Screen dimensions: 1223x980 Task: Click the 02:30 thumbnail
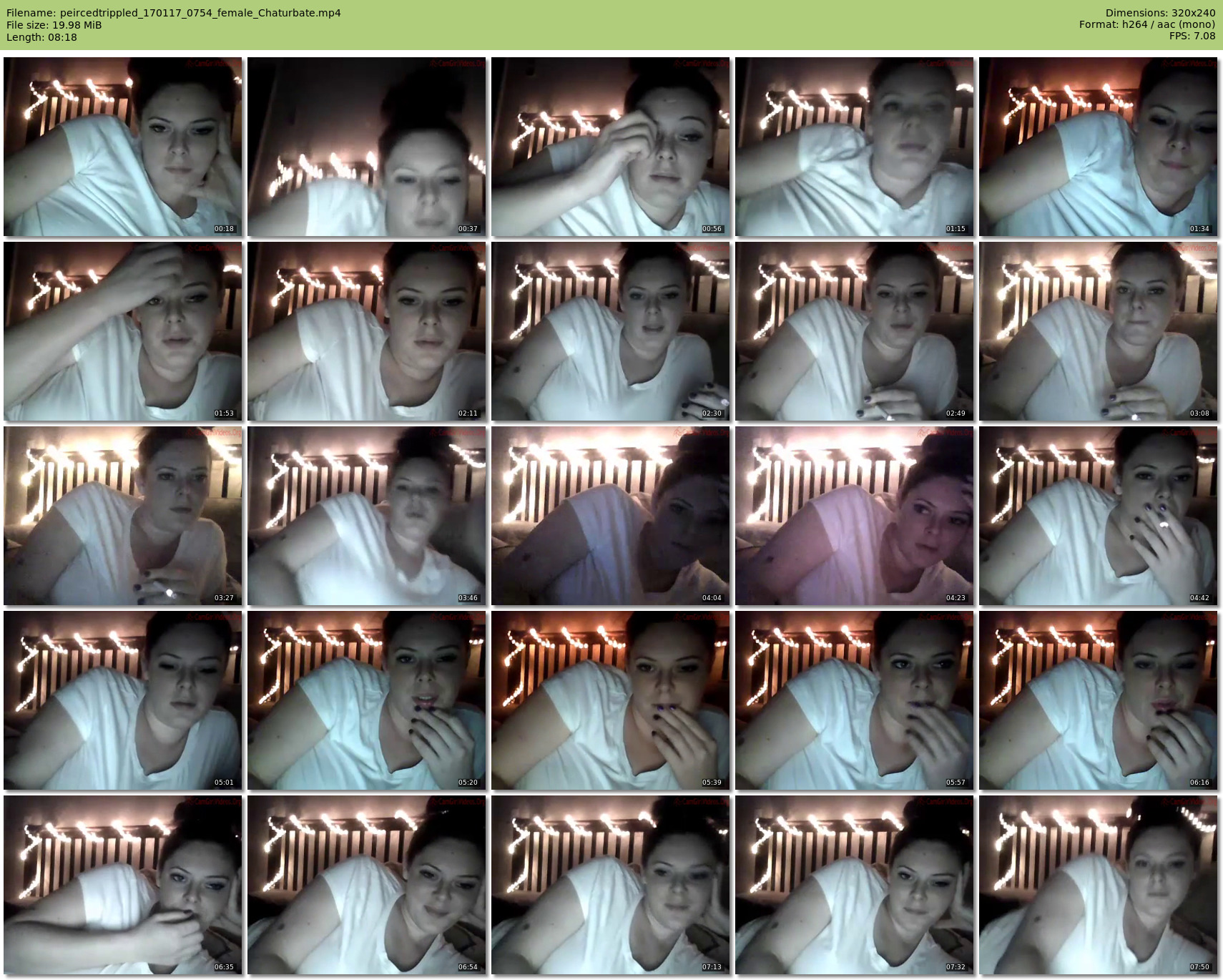pyautogui.click(x=611, y=331)
